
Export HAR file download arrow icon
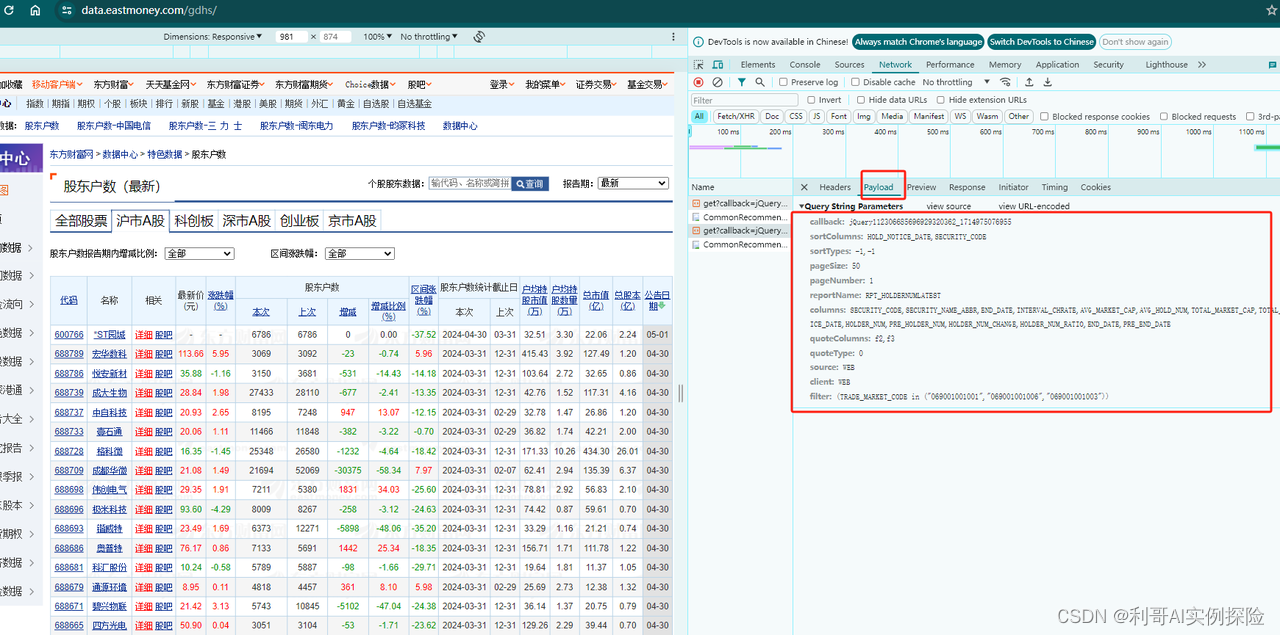pos(1047,82)
